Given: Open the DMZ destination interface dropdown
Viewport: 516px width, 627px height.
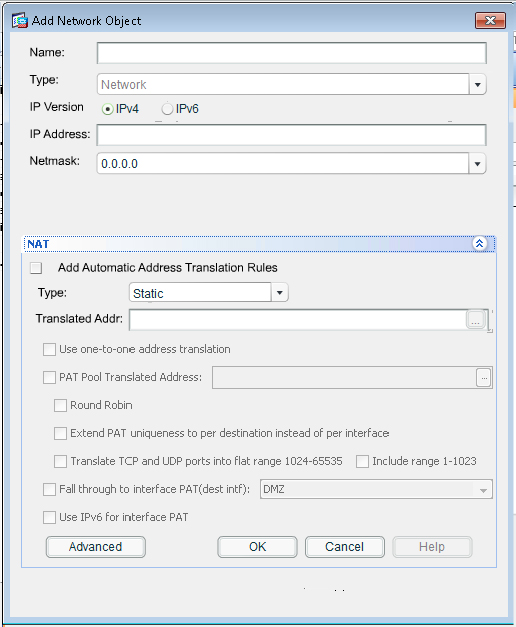Looking at the screenshot, I should click(483, 490).
